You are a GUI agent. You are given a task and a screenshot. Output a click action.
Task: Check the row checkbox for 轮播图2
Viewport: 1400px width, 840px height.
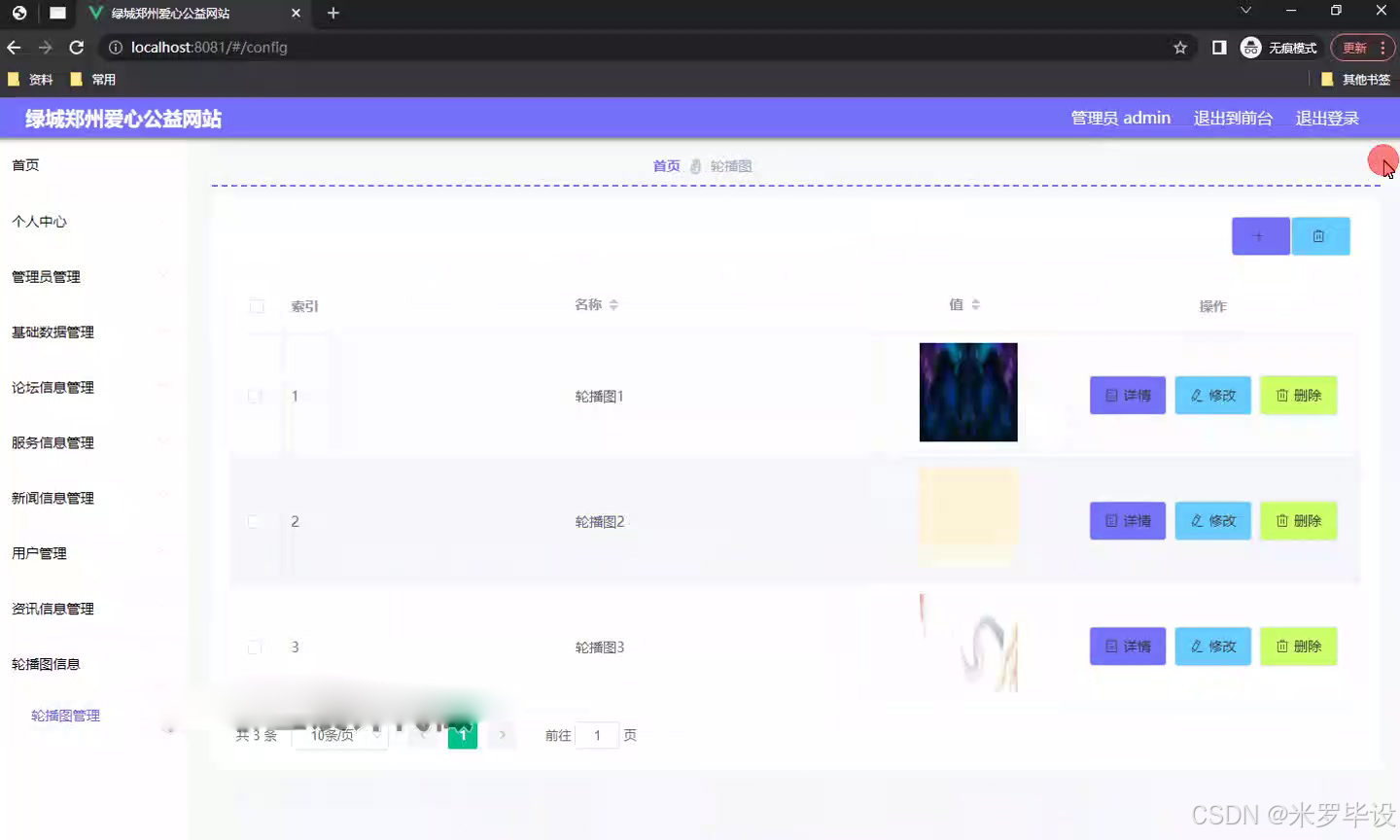pos(255,520)
